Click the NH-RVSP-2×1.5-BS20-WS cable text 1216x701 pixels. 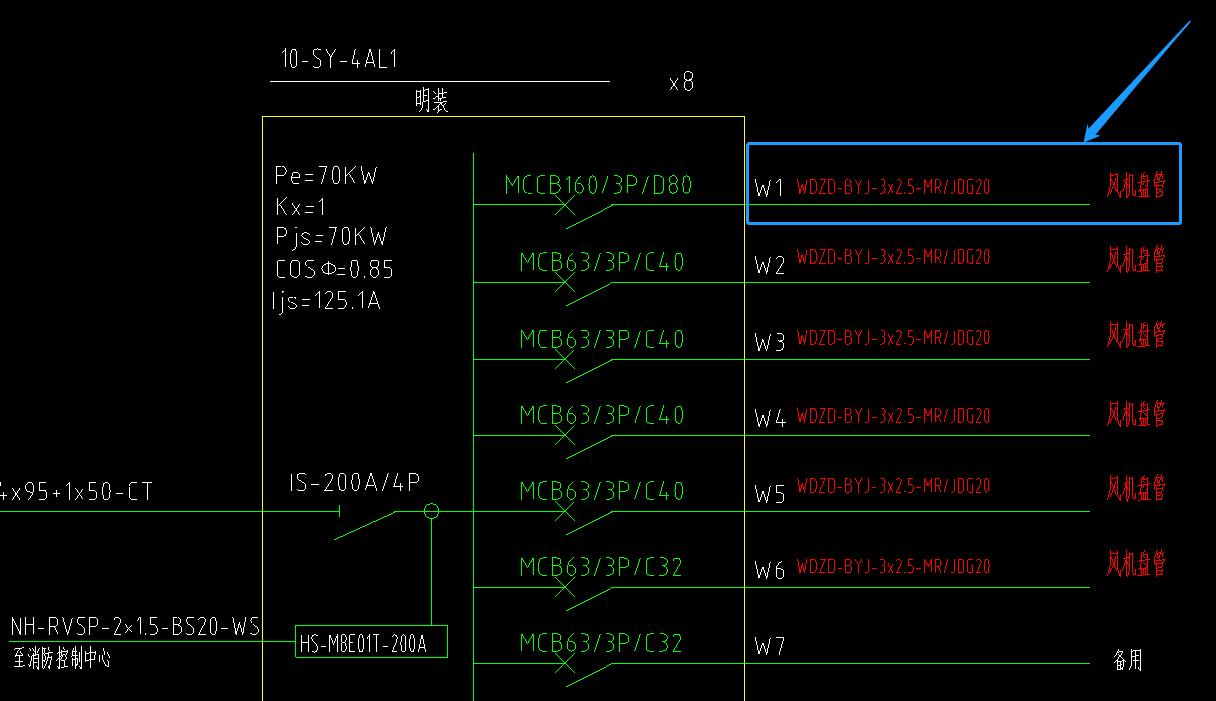point(135,627)
